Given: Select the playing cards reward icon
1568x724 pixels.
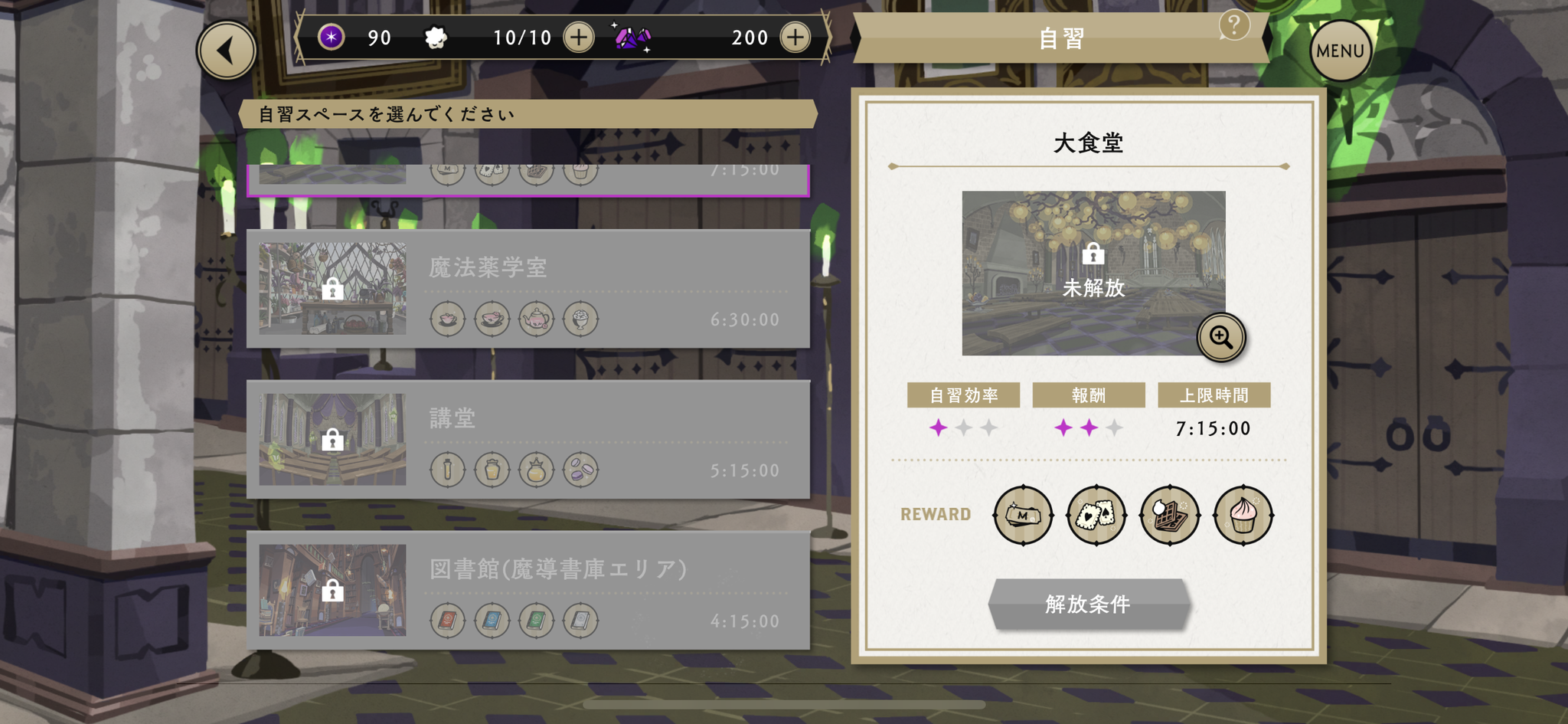Looking at the screenshot, I should [x=1096, y=516].
